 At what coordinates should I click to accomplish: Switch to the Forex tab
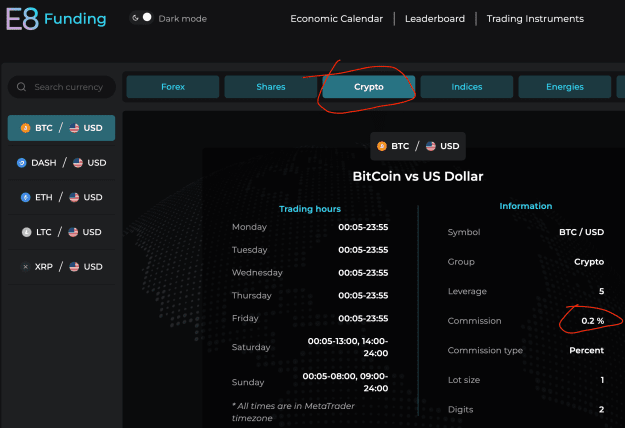click(173, 87)
